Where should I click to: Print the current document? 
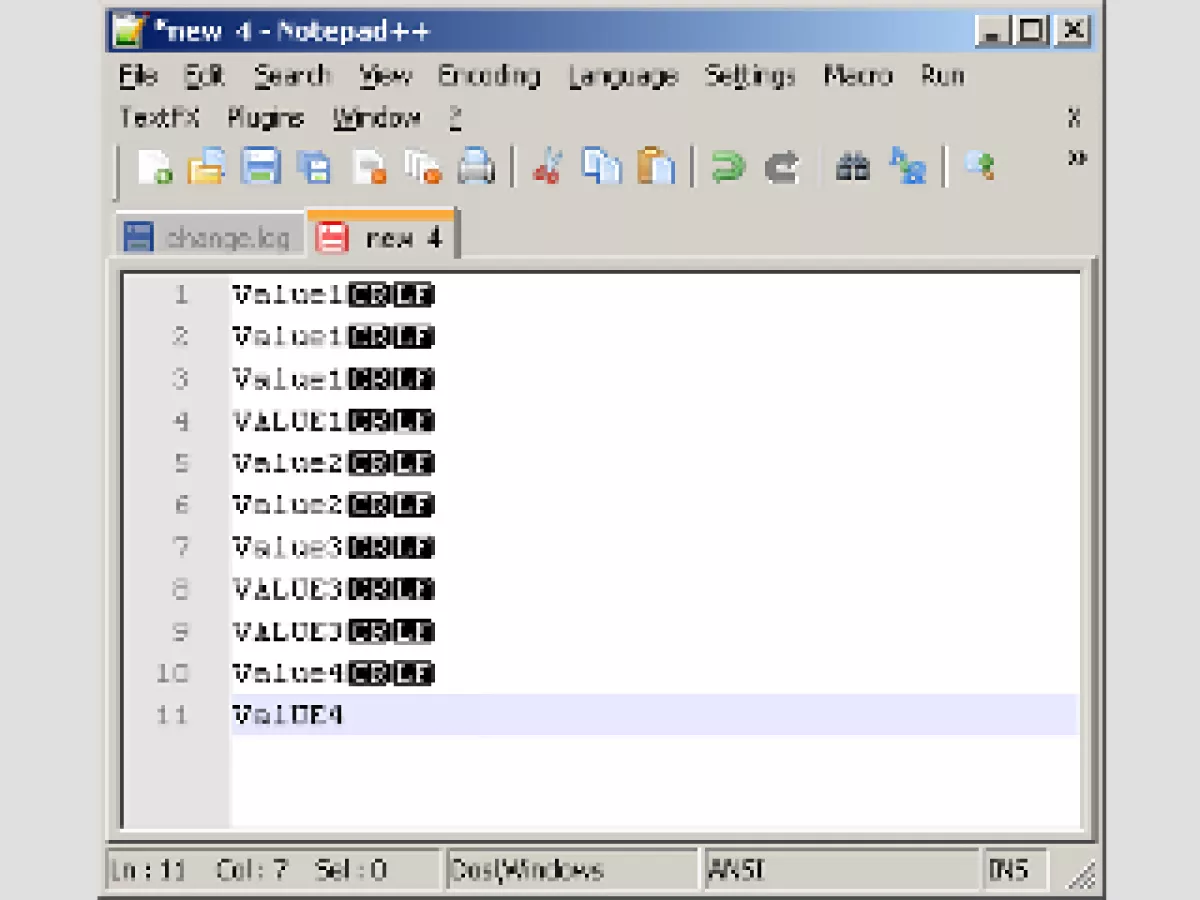pyautogui.click(x=476, y=167)
